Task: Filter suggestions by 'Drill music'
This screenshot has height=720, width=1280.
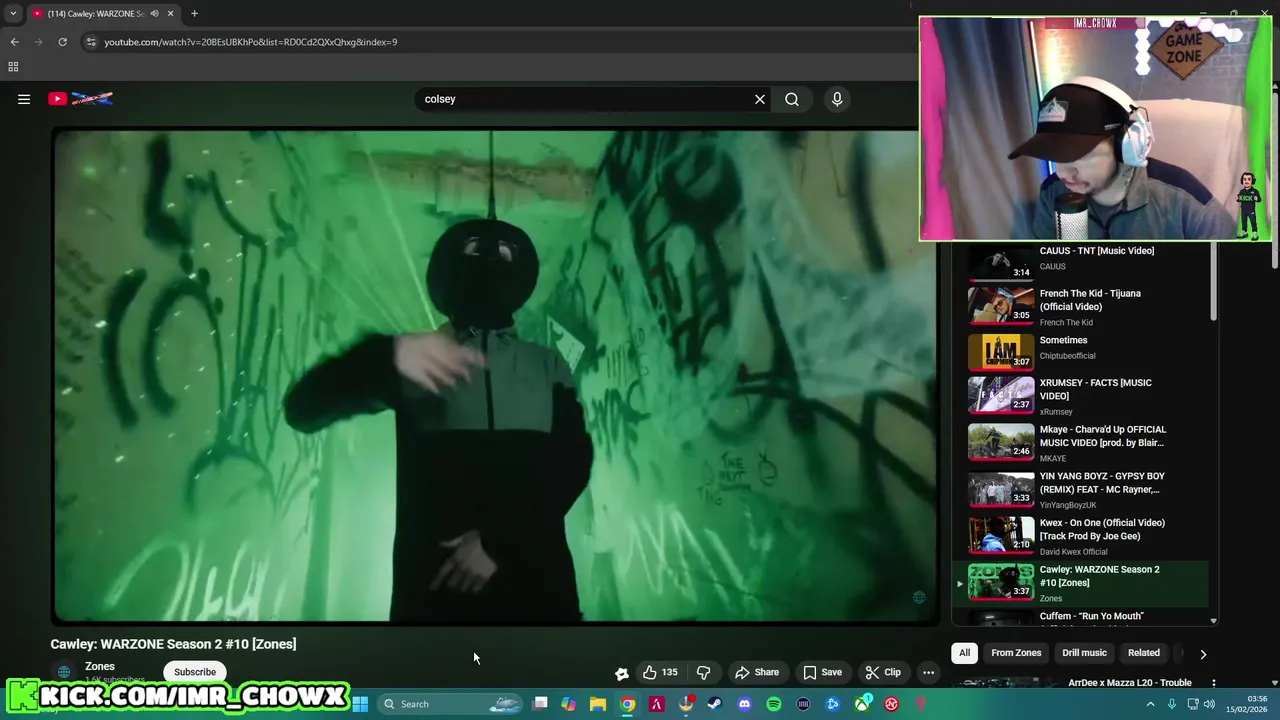Action: pos(1084,653)
